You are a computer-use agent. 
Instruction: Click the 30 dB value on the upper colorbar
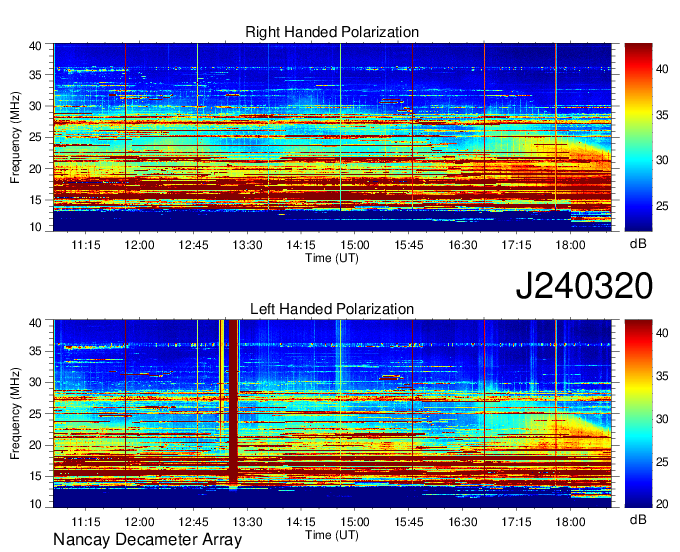tap(662, 160)
